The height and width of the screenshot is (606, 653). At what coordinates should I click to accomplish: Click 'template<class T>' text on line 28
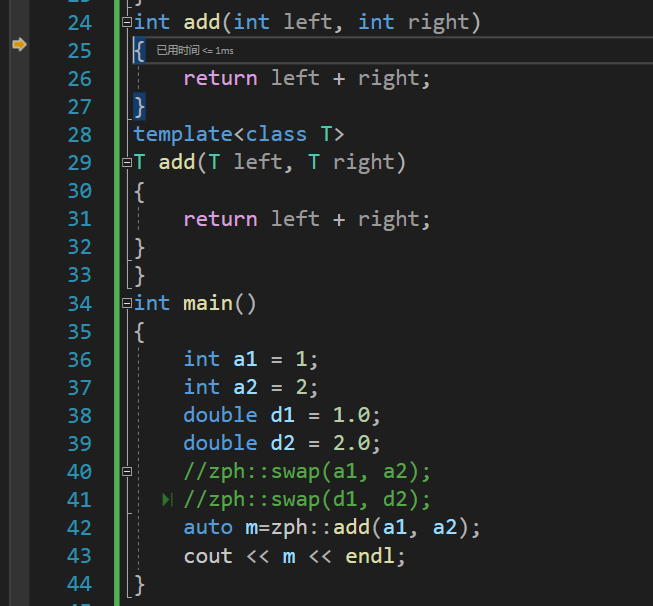tap(239, 135)
